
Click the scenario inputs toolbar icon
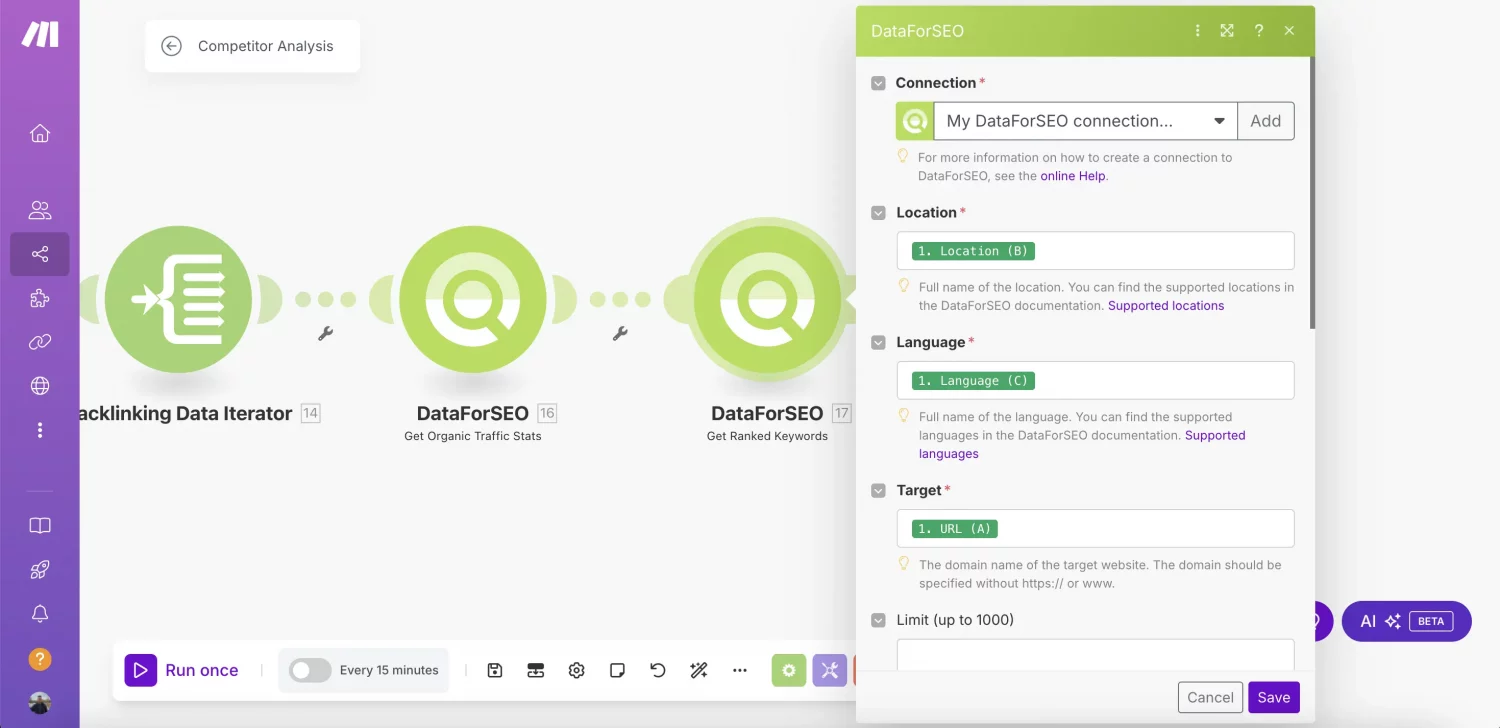point(535,670)
